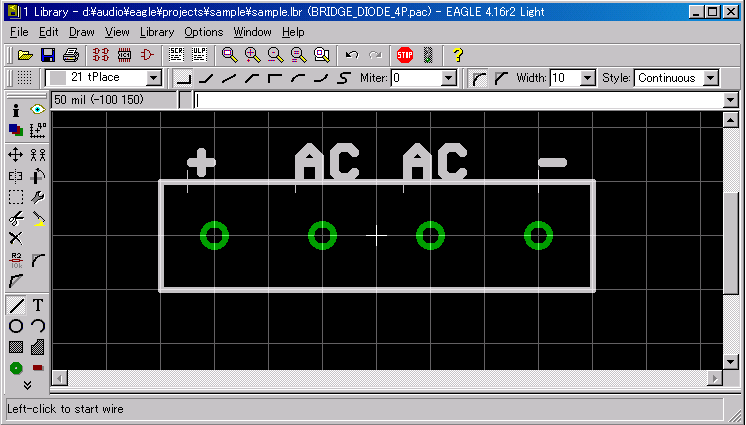Select the Rectangle fill tool
Viewport: 746px width, 425px height.
point(16,347)
